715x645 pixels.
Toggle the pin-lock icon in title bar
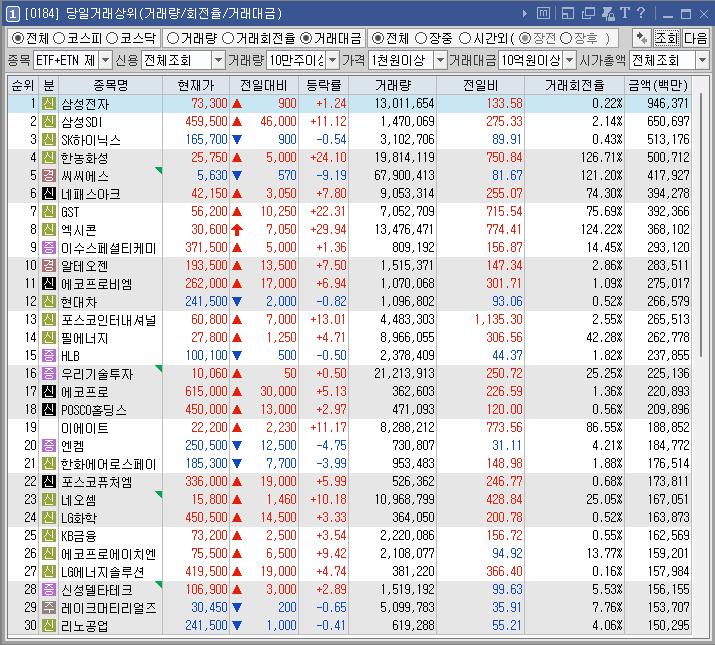tap(608, 14)
